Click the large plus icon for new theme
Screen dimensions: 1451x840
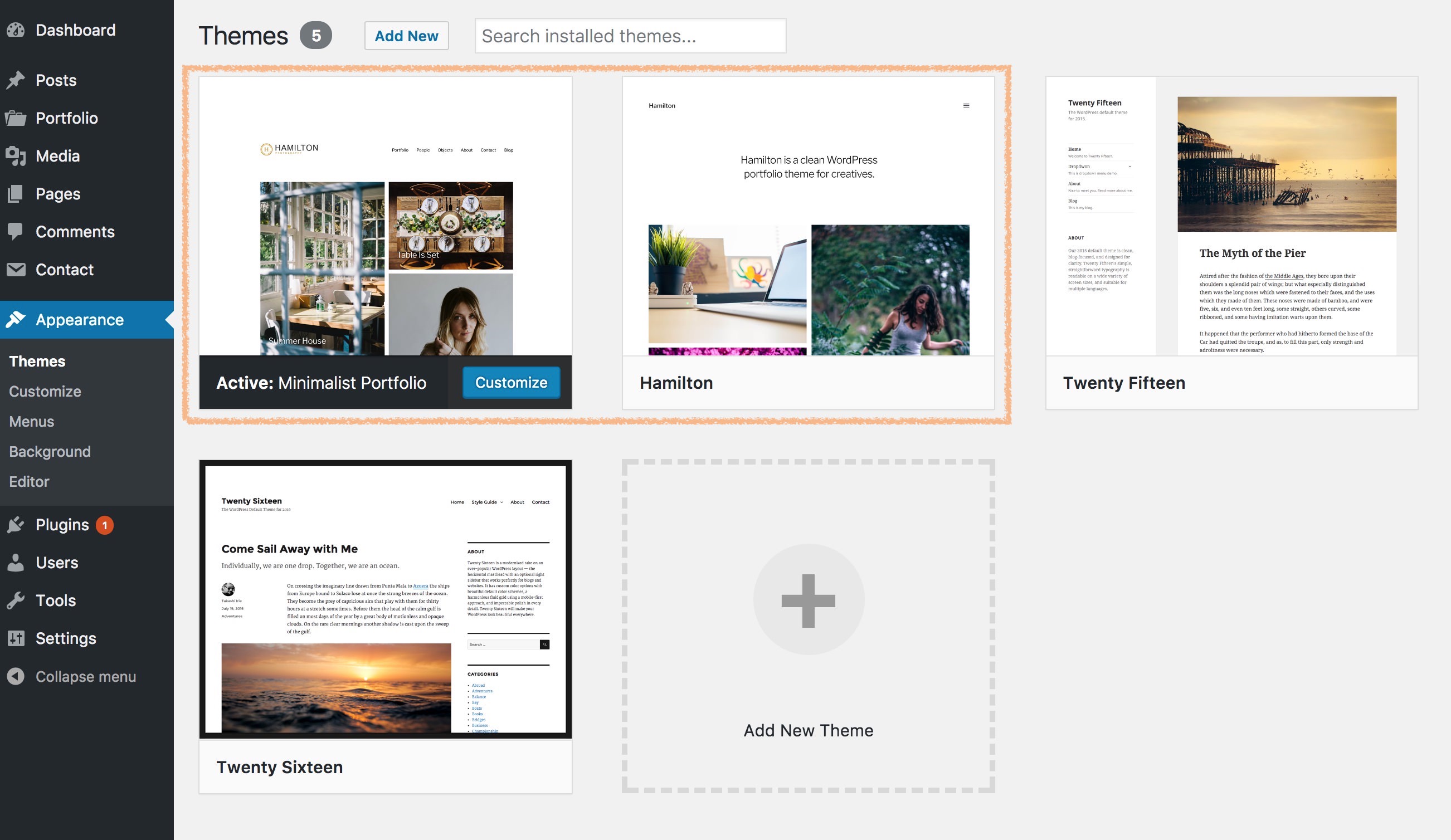pyautogui.click(x=809, y=600)
